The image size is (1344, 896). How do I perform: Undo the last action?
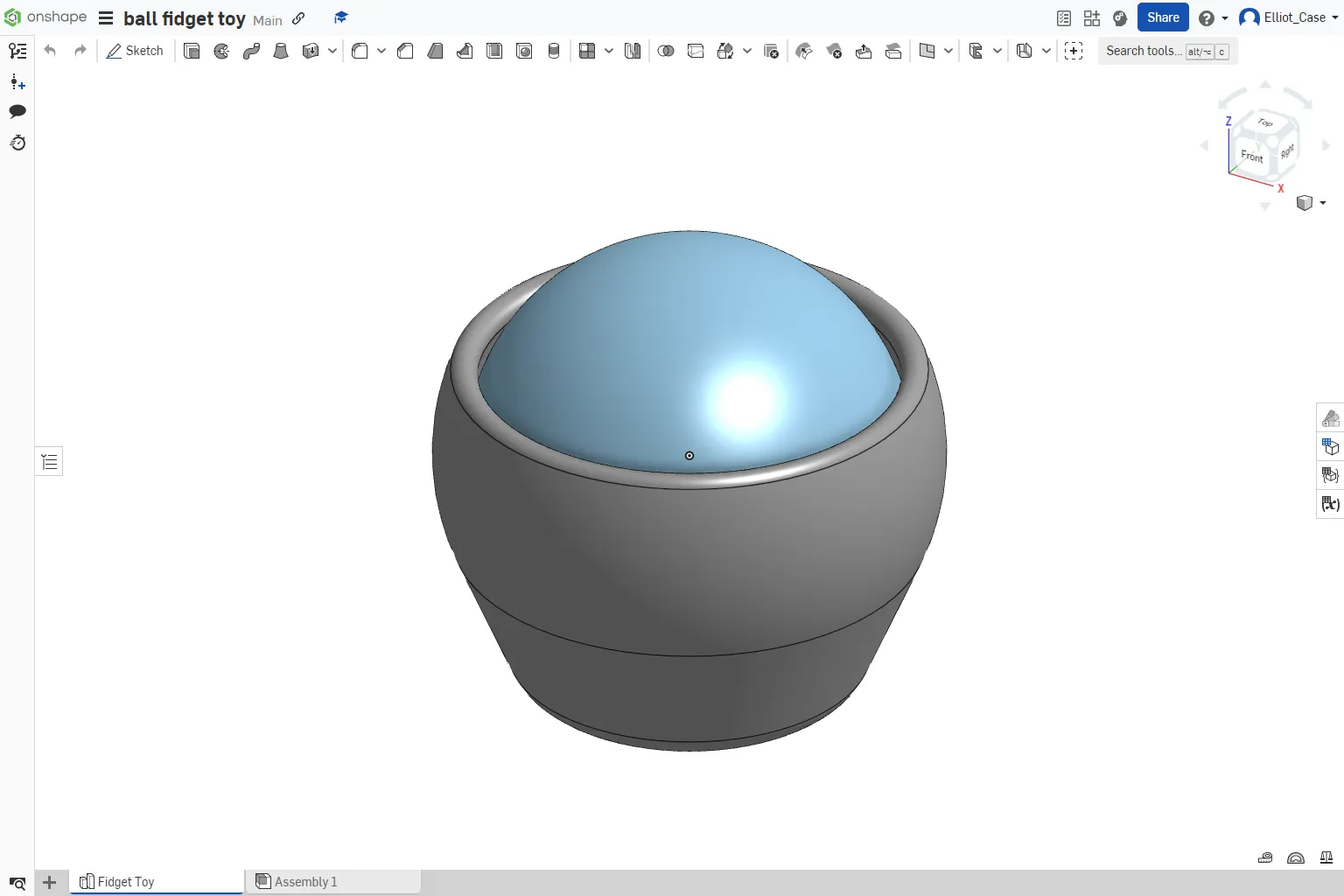(50, 51)
